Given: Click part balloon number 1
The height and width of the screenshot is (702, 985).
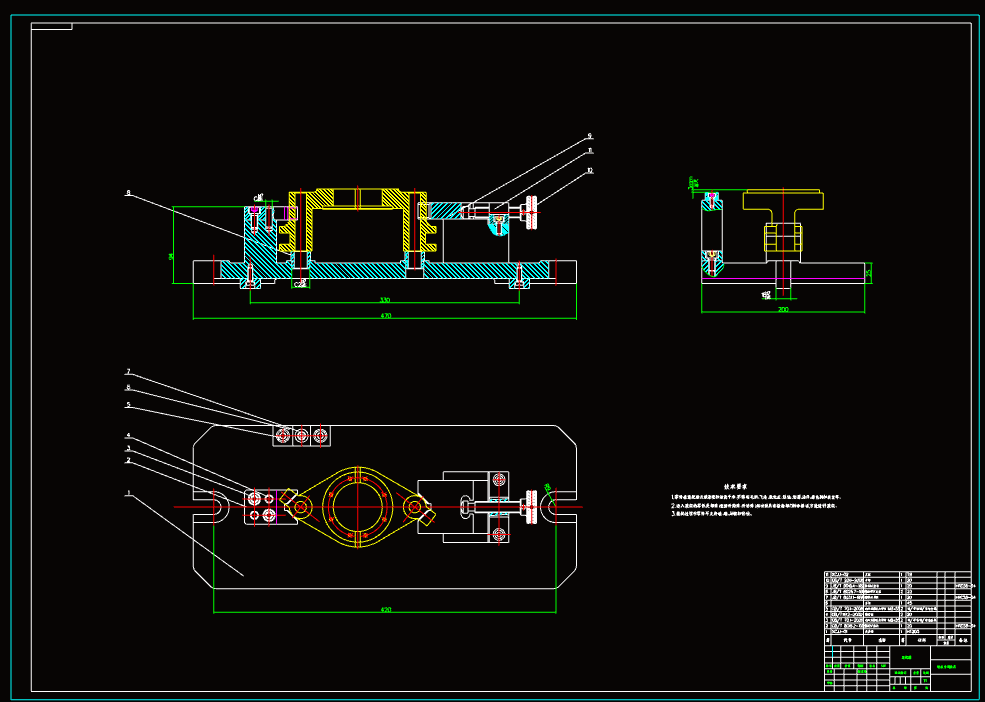Looking at the screenshot, I should click(x=128, y=493).
